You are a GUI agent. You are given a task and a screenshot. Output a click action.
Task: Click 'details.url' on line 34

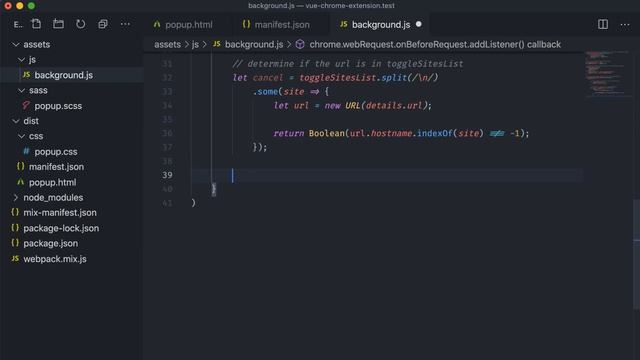(x=394, y=105)
